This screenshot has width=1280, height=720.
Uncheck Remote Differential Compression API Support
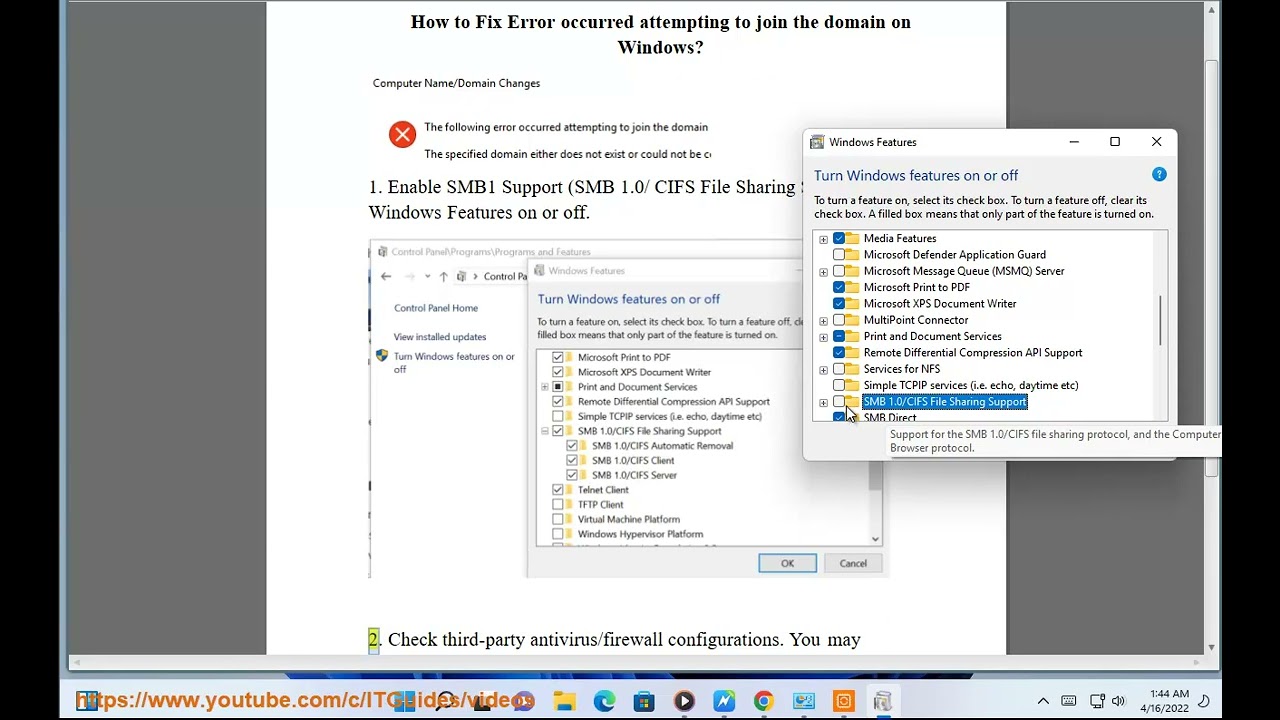(x=839, y=352)
